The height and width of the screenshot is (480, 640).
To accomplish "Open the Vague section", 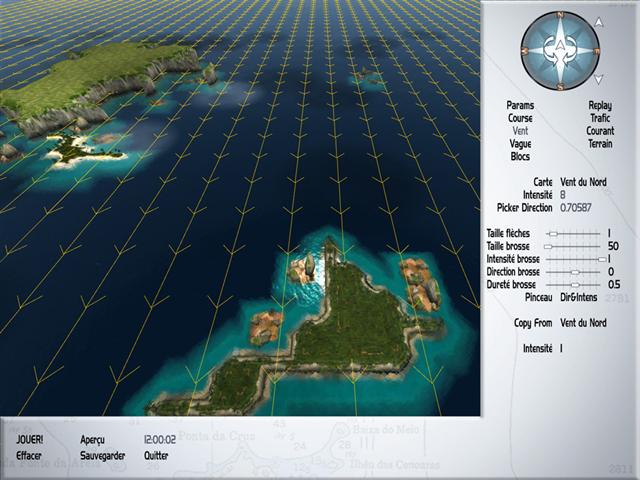I will pyautogui.click(x=520, y=144).
